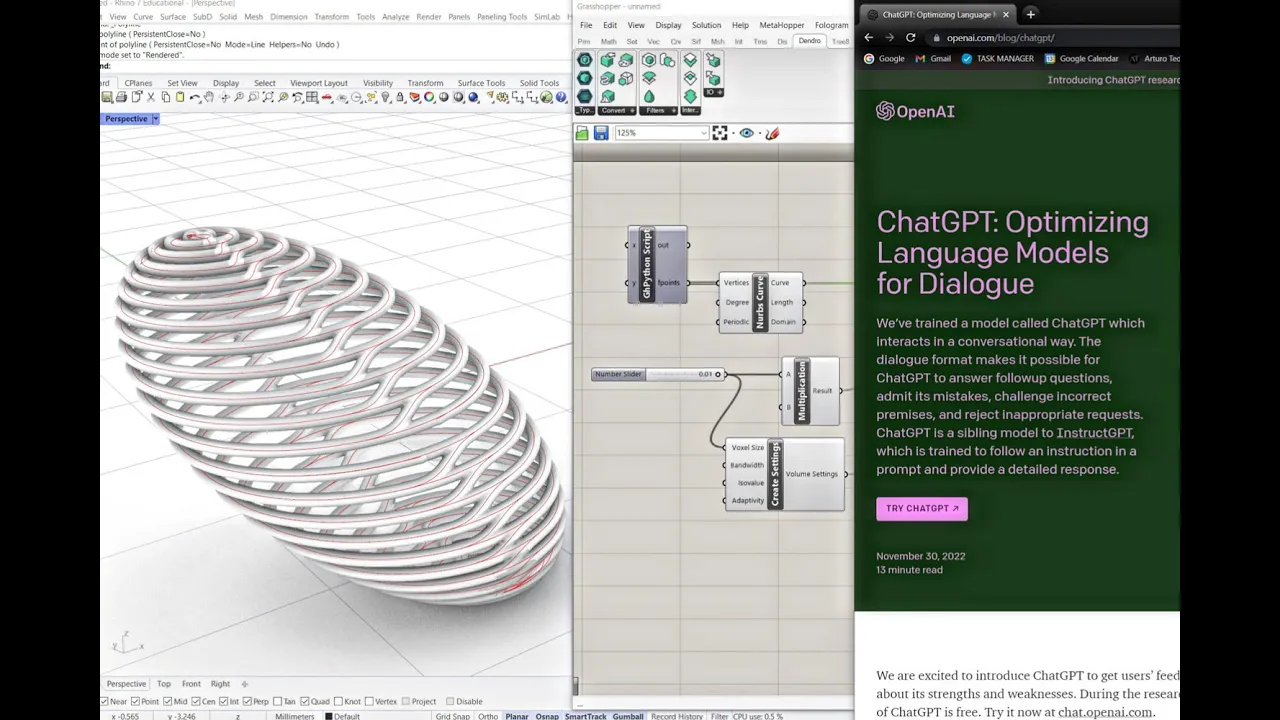The image size is (1280, 720).
Task: Open the Perspective viewport title dropdown arrow
Action: coord(155,119)
